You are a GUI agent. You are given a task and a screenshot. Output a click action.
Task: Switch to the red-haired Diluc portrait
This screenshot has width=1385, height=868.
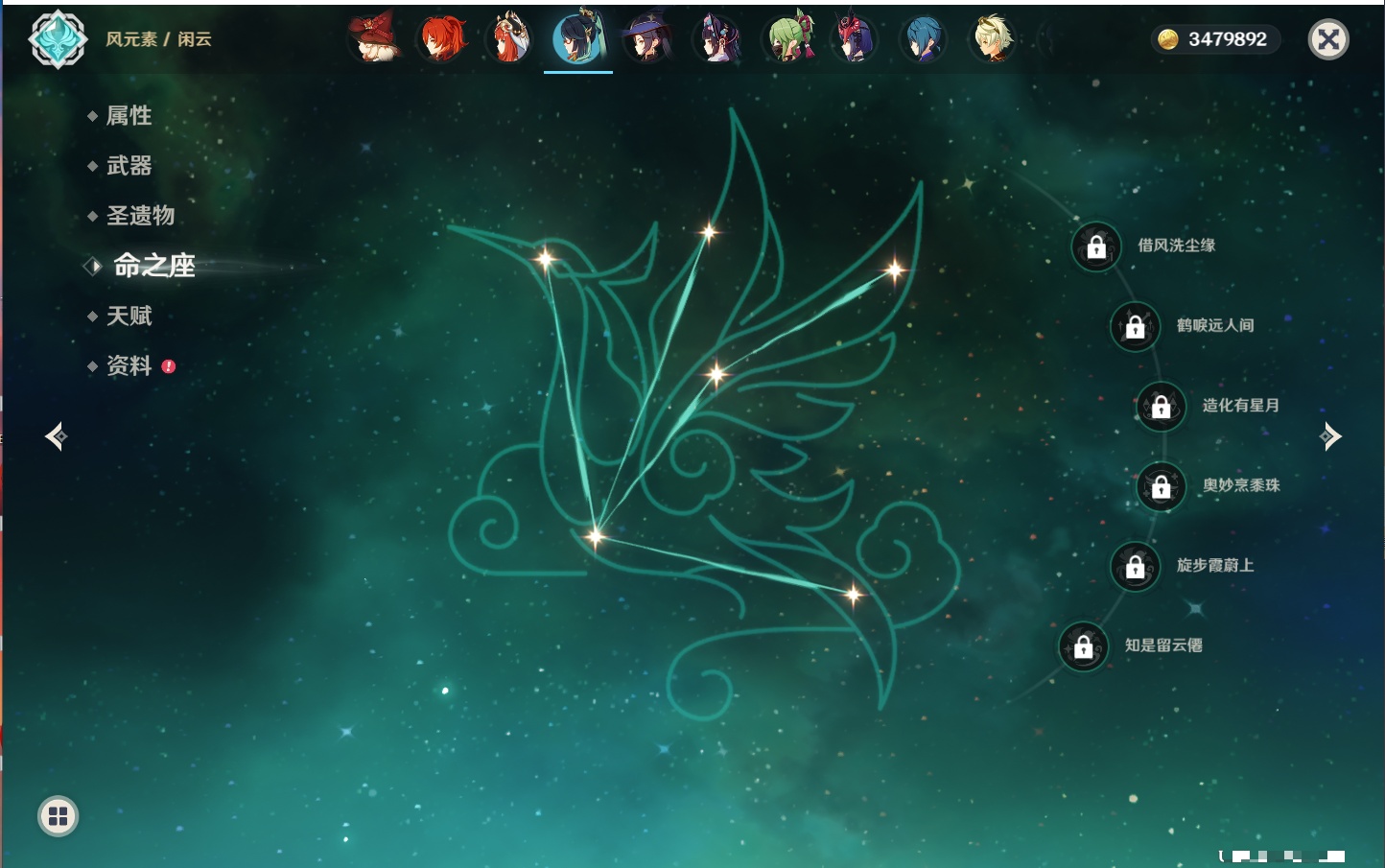tap(443, 38)
